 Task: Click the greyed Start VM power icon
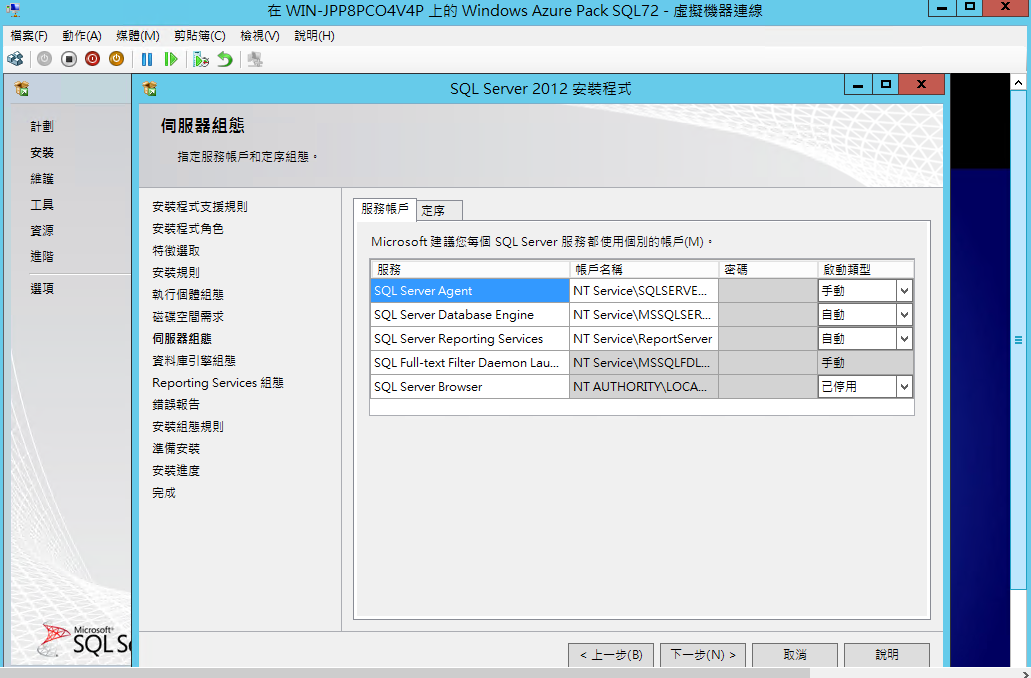44,59
